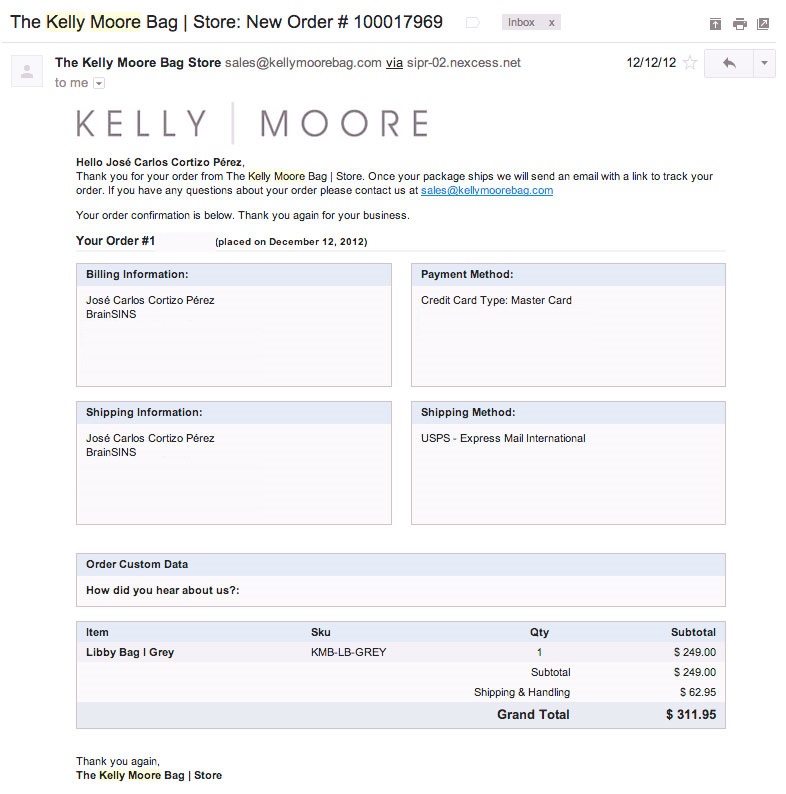Click the Inbox label tag
This screenshot has width=786, height=794.
pos(521,22)
